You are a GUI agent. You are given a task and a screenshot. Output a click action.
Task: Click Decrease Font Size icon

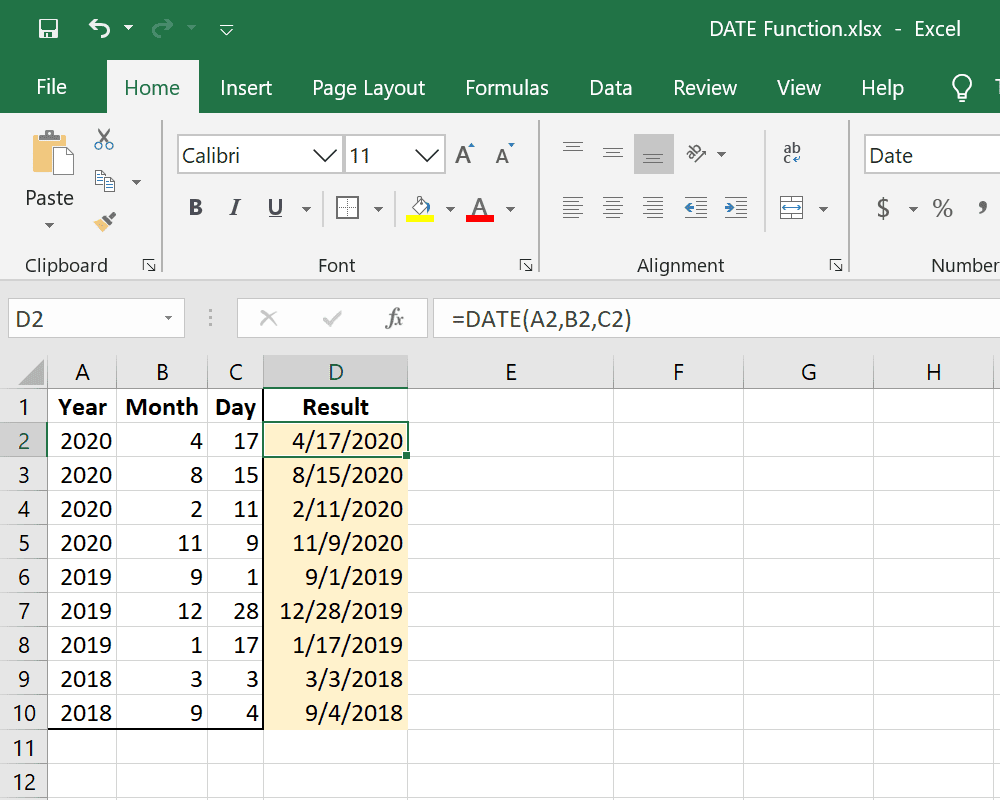[x=504, y=154]
